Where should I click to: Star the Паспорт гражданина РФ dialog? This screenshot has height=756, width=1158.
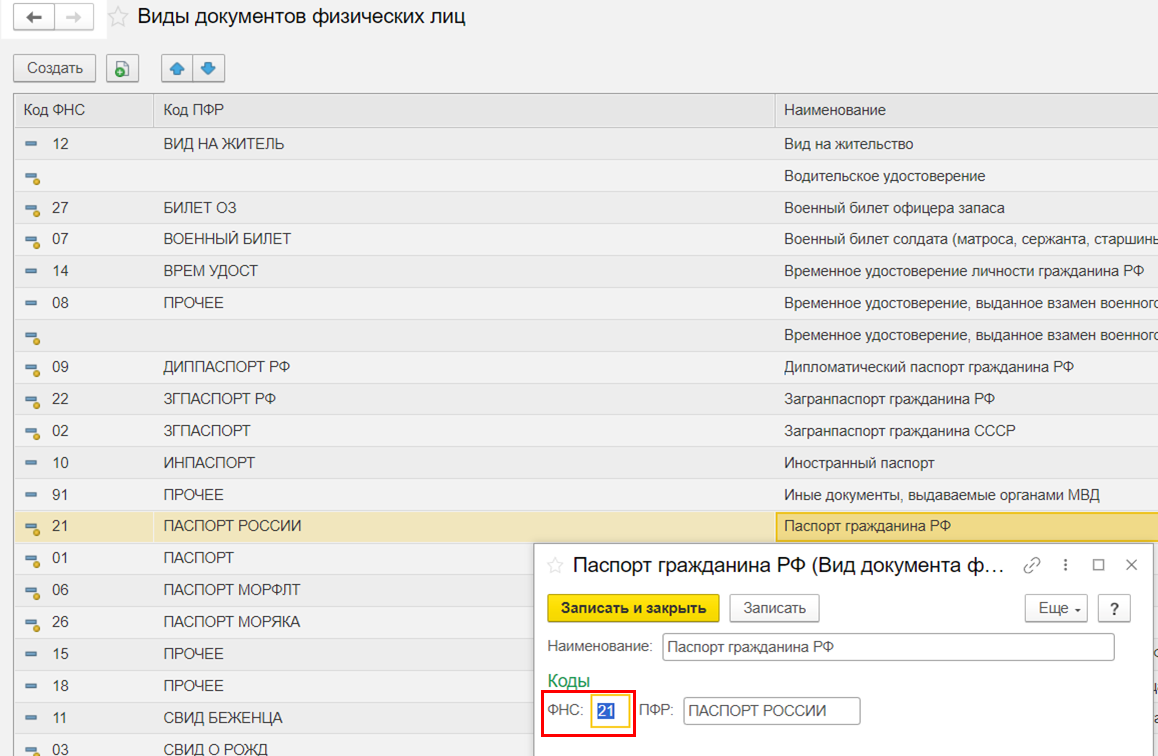(x=555, y=566)
